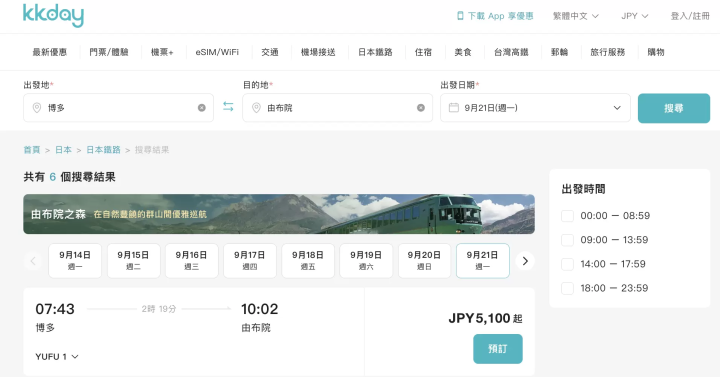
Task: Select the 9月20日 週日 date tab
Action: 424,261
